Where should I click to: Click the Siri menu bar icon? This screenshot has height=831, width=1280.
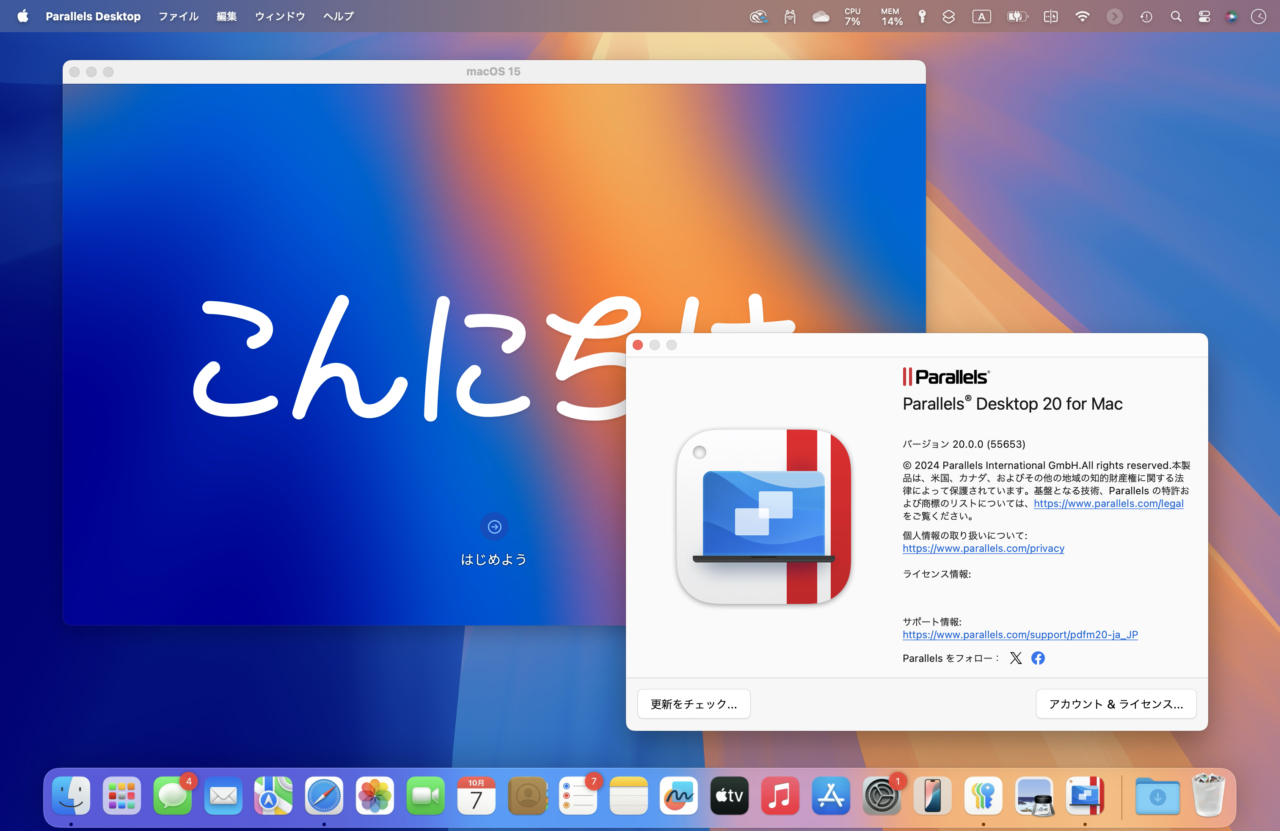click(1231, 16)
